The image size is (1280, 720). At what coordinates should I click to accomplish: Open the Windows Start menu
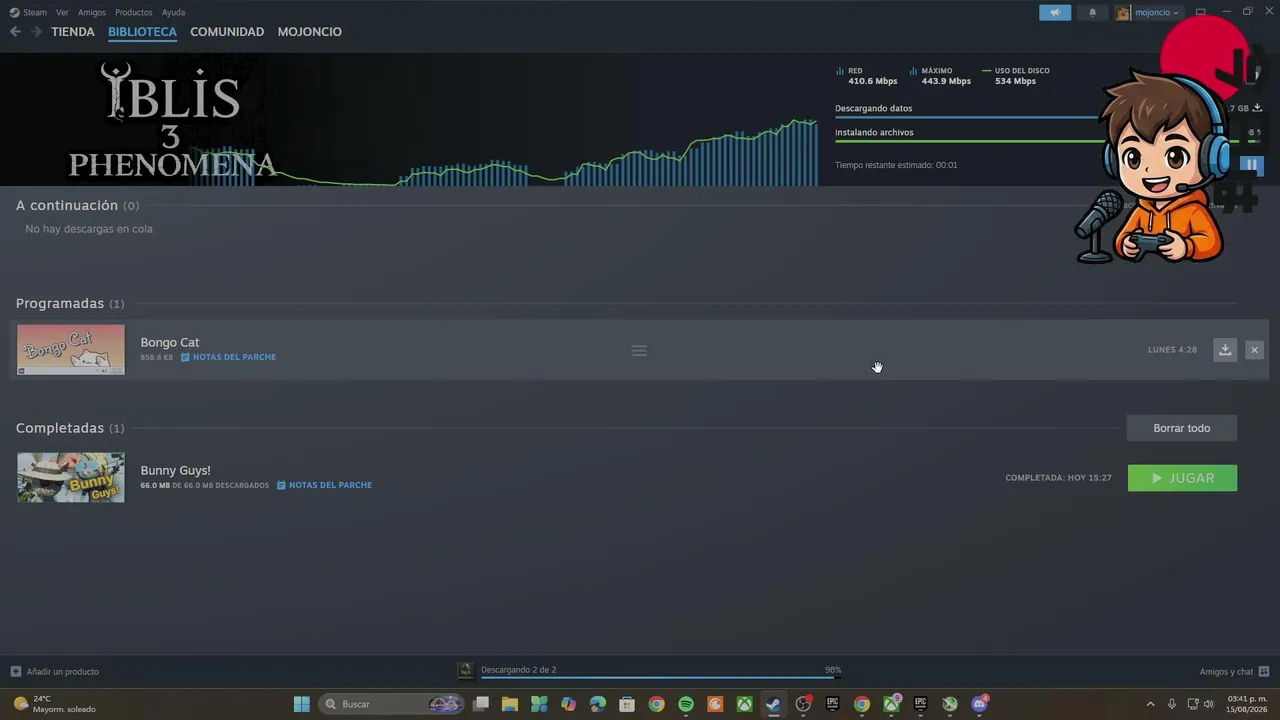click(302, 704)
